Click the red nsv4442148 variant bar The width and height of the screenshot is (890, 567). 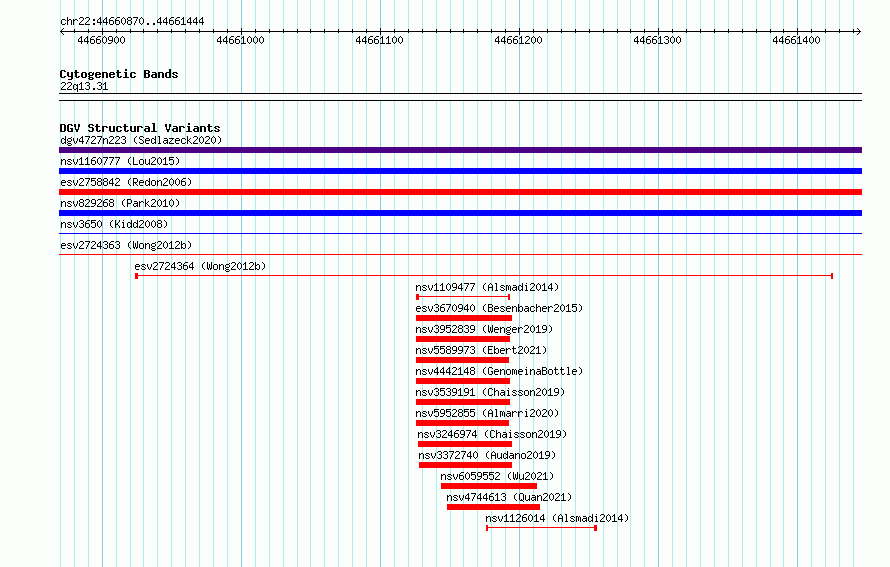click(463, 381)
